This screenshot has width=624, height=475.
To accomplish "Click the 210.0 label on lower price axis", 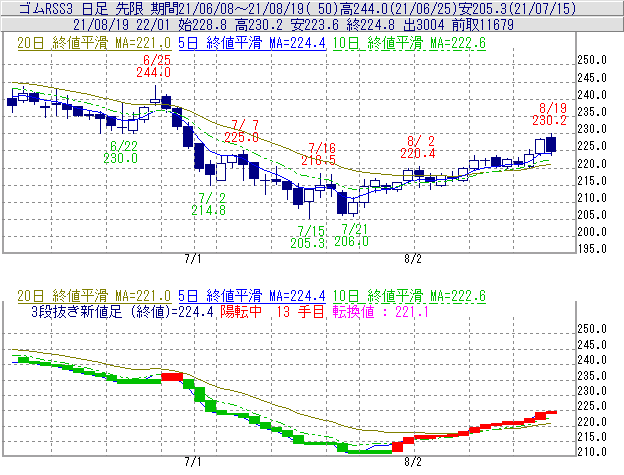I will click(592, 452).
